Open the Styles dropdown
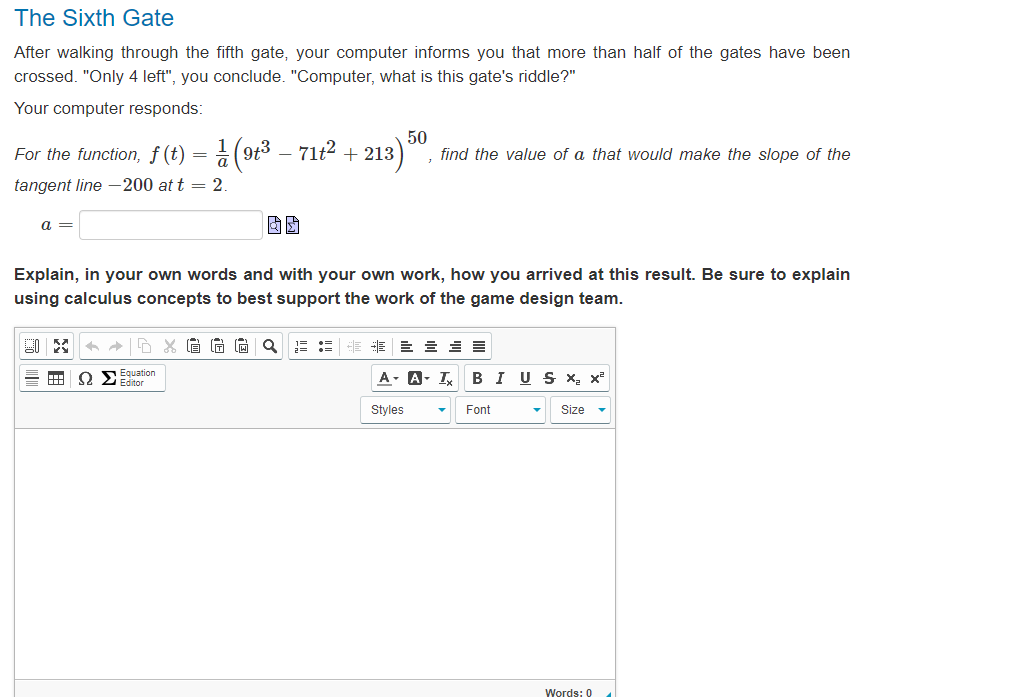Screen dimensions: 1033x697 [x=405, y=409]
